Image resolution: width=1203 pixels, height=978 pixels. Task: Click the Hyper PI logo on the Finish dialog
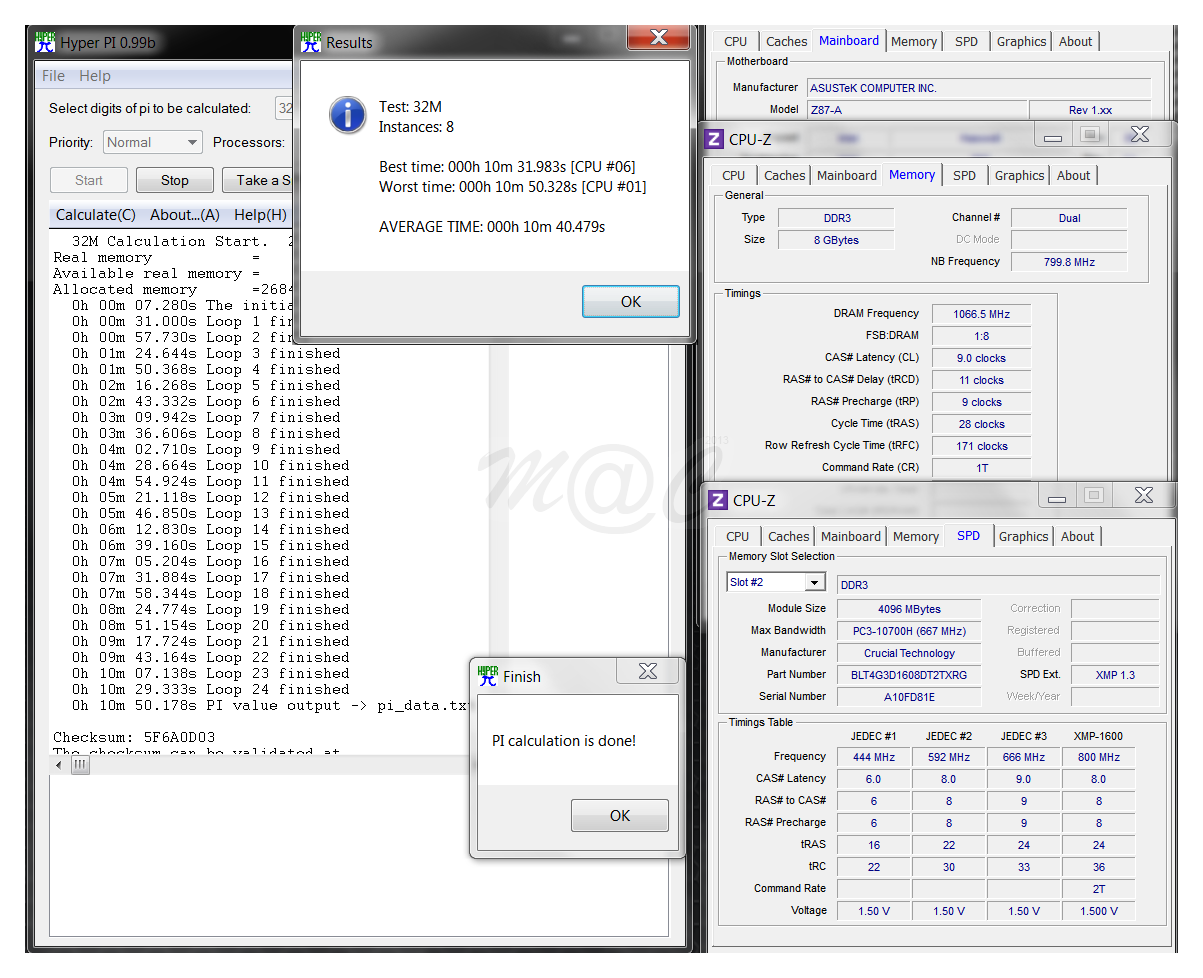(x=487, y=677)
